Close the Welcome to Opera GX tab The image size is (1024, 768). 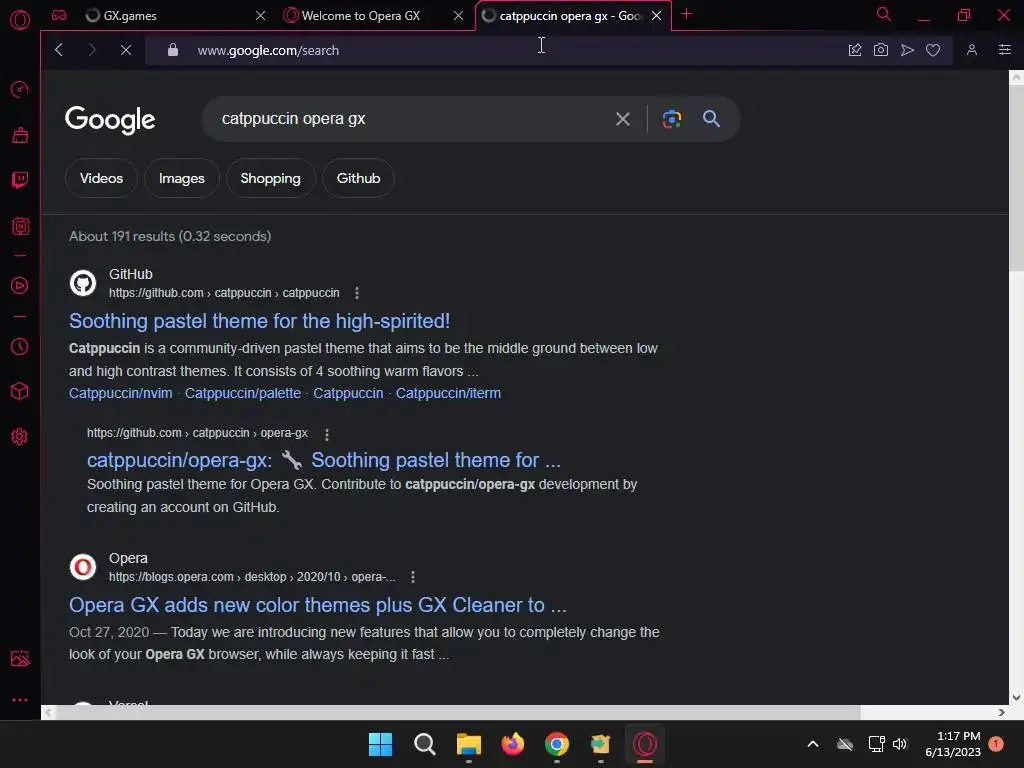point(458,15)
